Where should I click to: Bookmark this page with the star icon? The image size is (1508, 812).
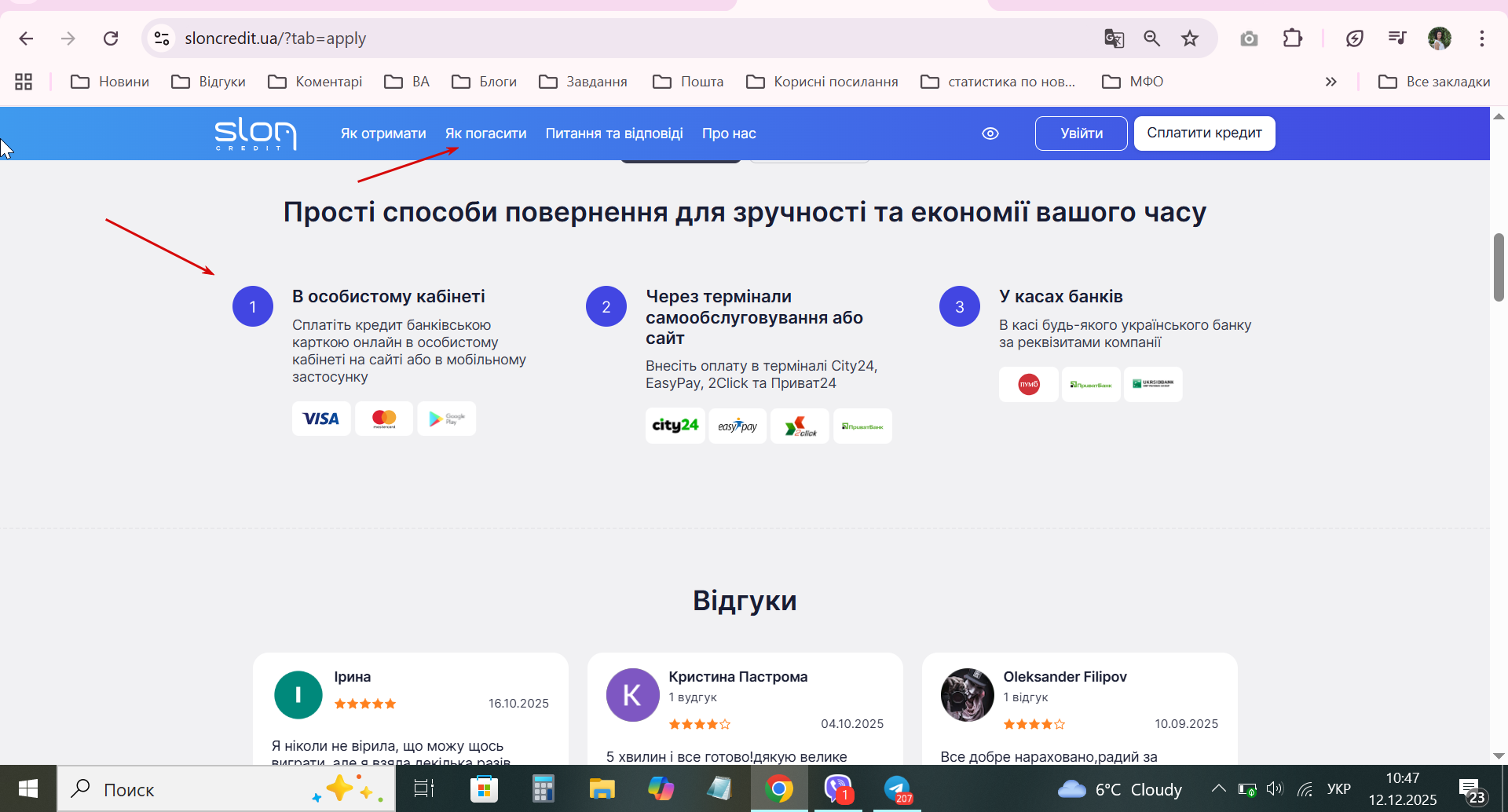click(x=1190, y=38)
